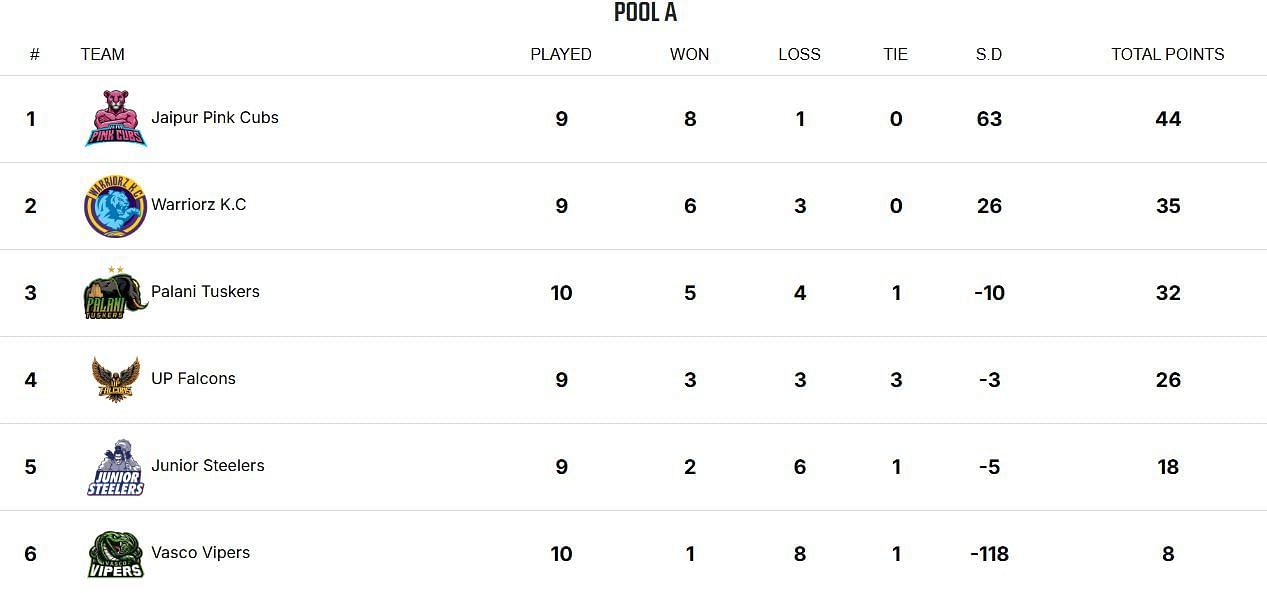Select the Palani Tuskers team name
Viewport: 1267px width, 593px height.
[205, 291]
